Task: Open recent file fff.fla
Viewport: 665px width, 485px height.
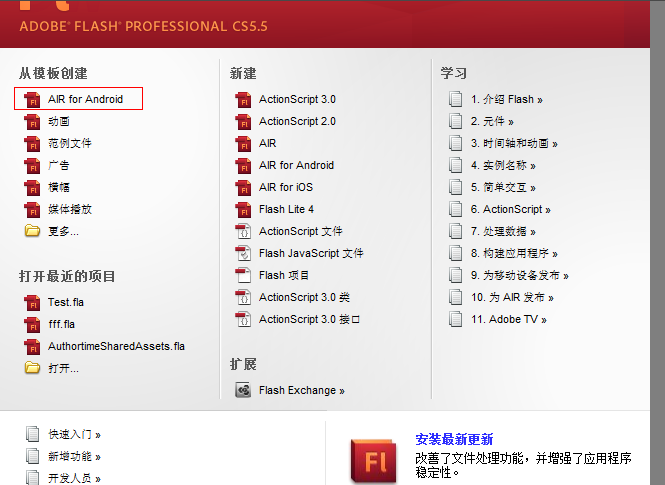Action: coord(61,324)
